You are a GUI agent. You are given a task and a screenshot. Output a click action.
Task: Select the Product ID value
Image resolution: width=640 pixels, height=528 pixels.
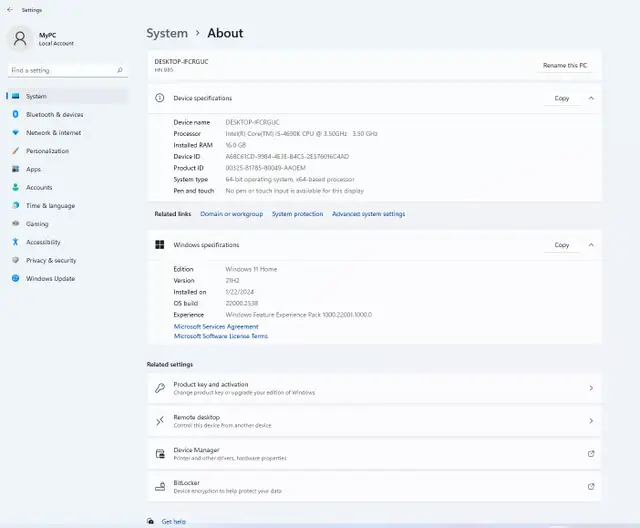[265, 168]
